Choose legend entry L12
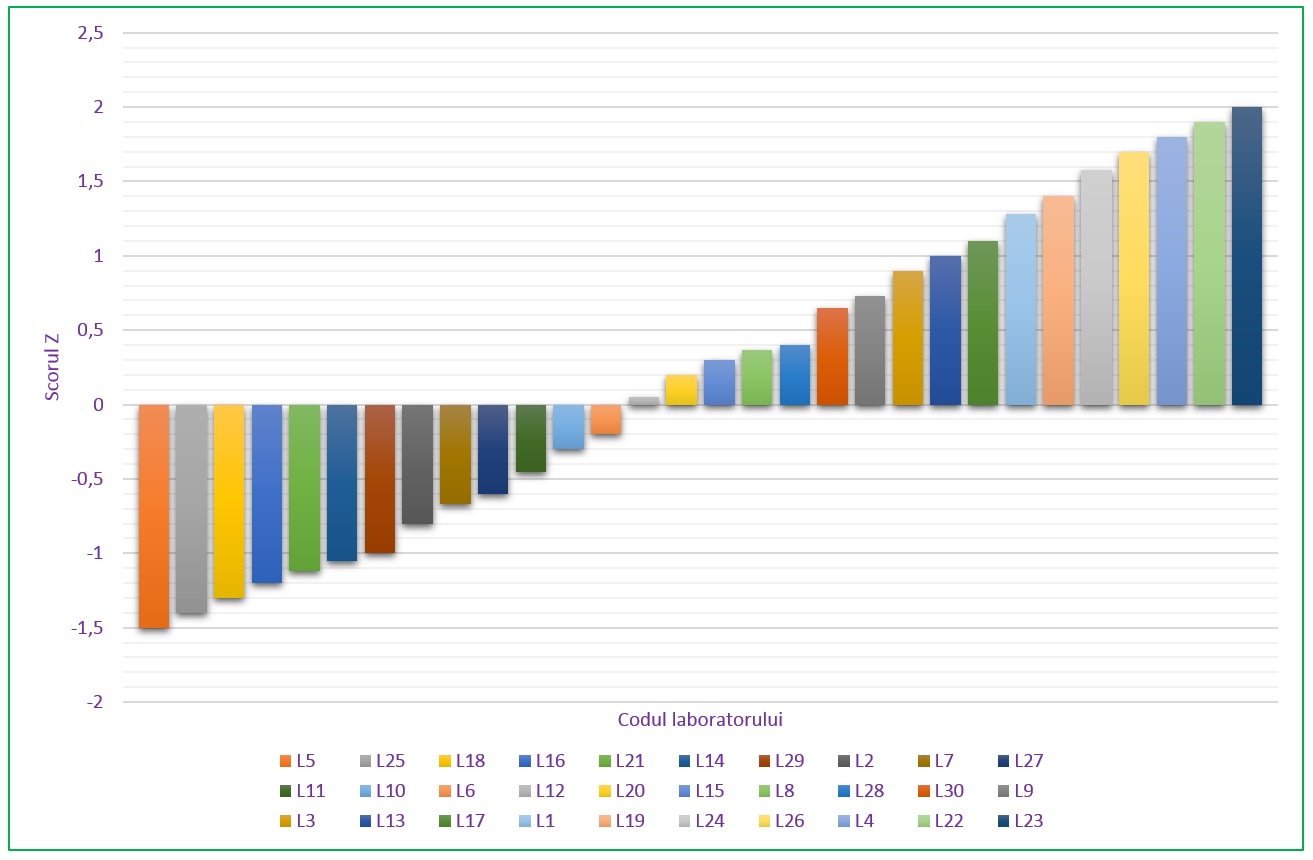 tap(542, 792)
